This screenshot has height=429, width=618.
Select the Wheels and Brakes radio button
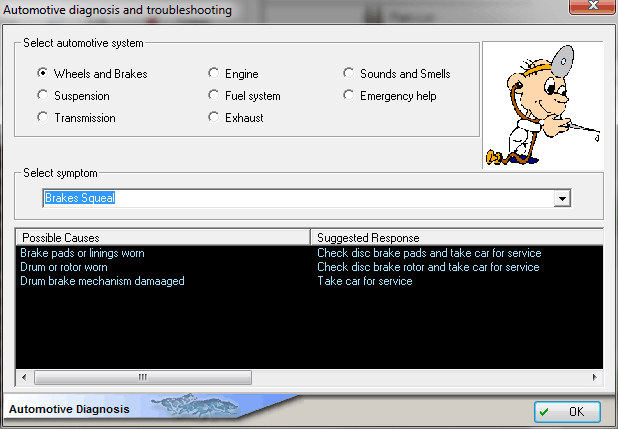coord(43,74)
